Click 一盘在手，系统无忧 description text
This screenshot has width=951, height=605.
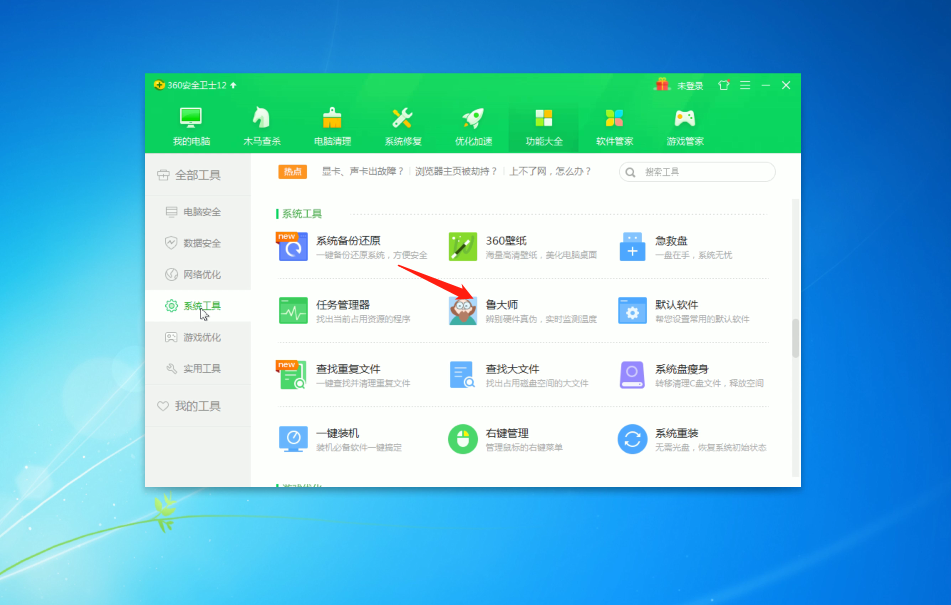(x=693, y=255)
